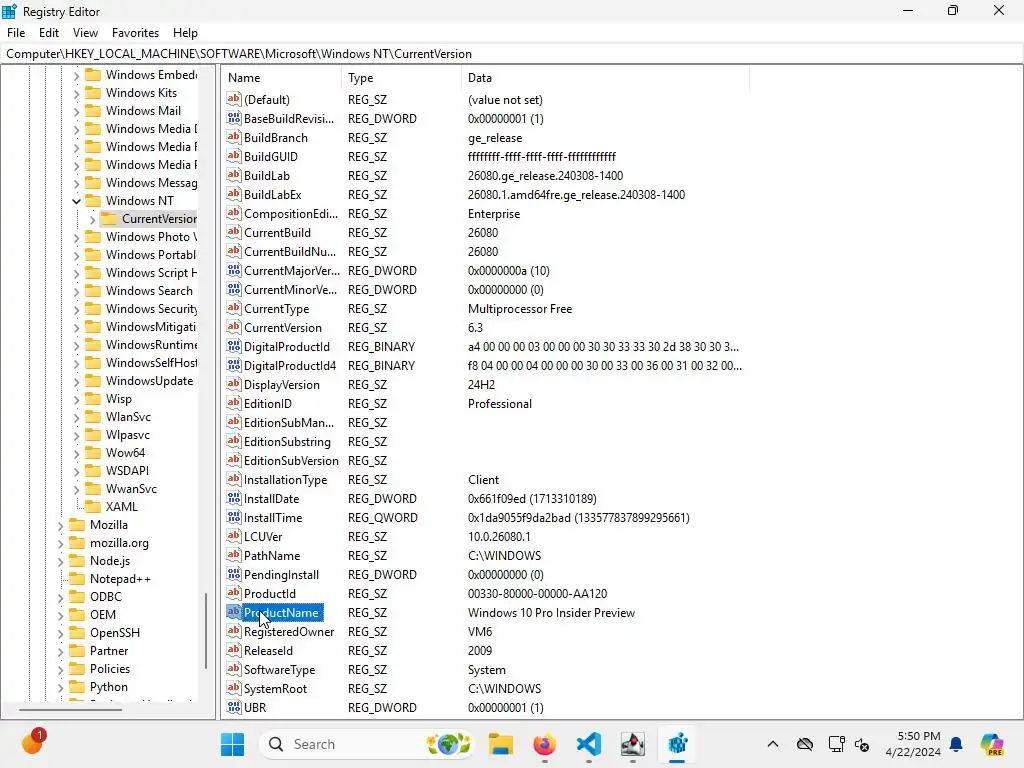Open Firefox from the taskbar
This screenshot has width=1024, height=768.
point(545,744)
